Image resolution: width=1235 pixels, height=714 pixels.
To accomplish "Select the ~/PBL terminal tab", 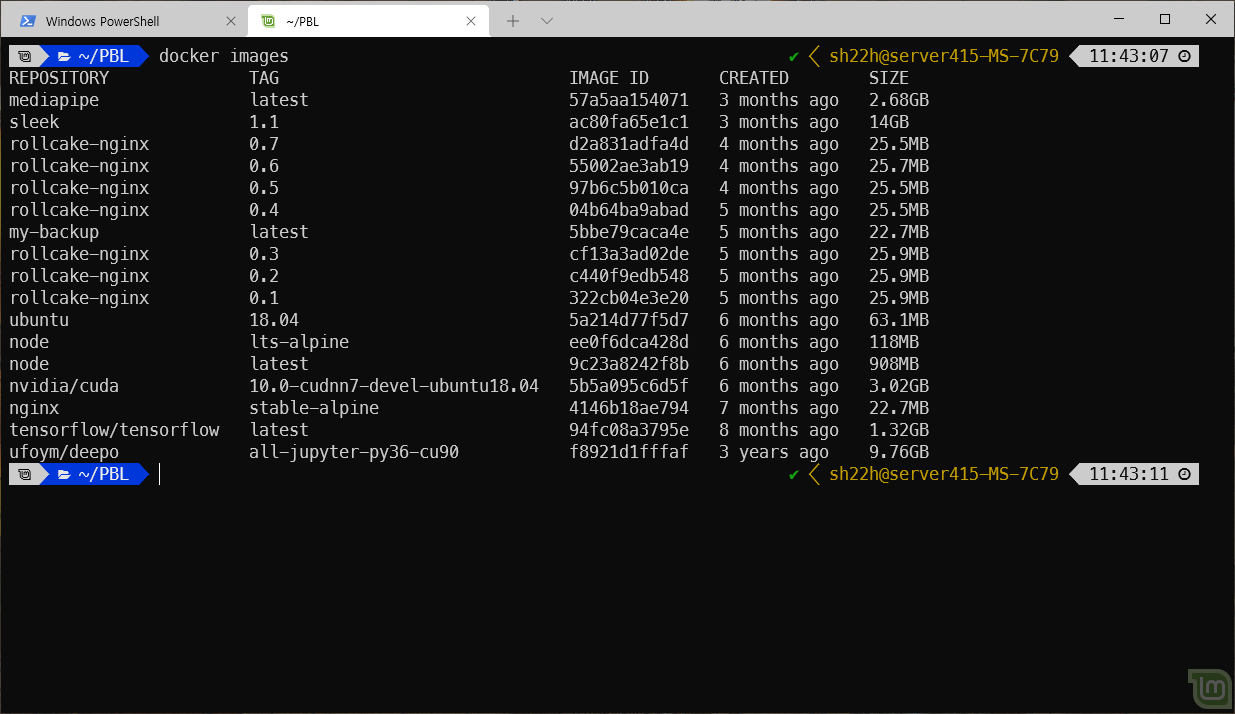I will pyautogui.click(x=368, y=20).
